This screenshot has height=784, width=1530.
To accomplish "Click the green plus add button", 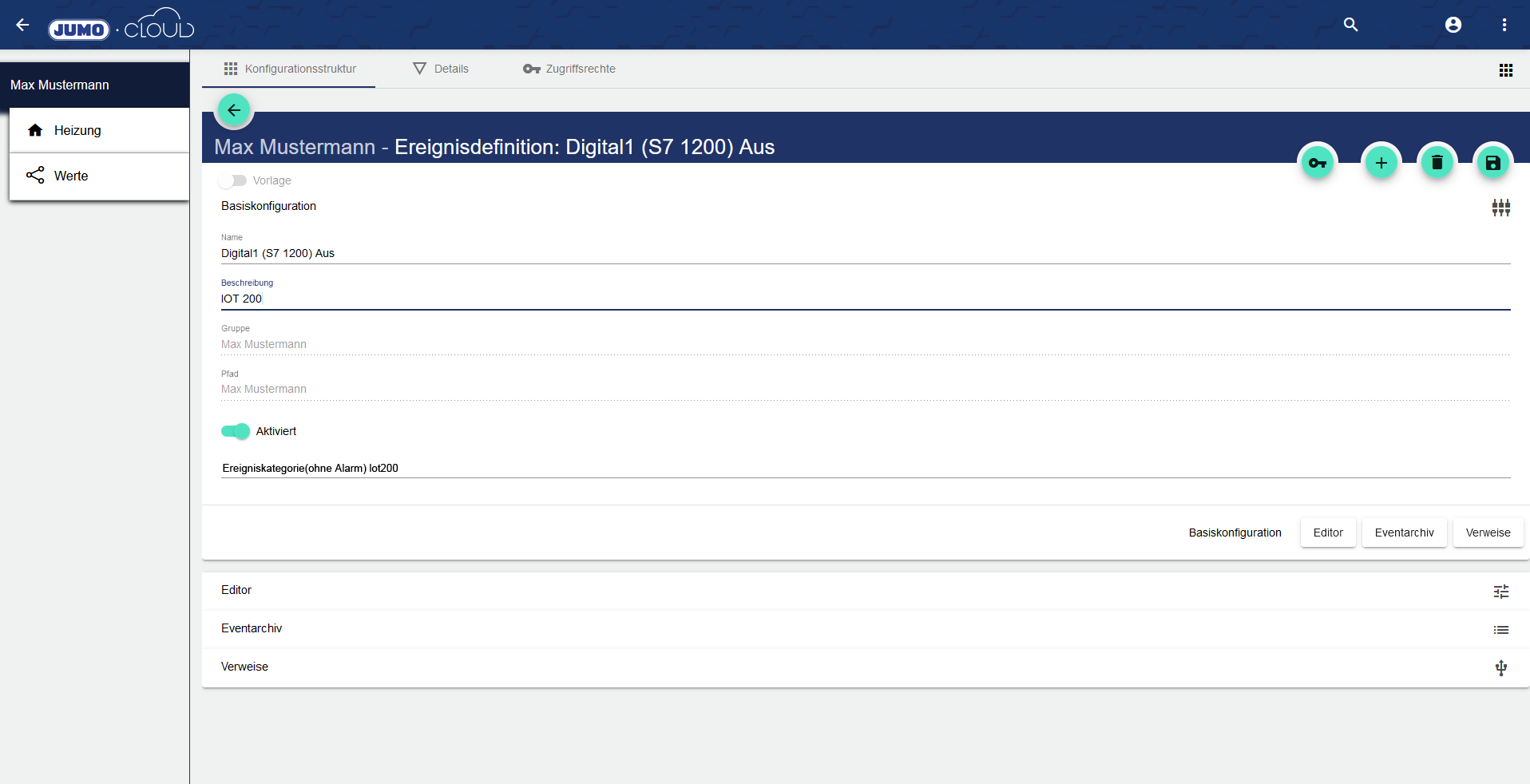I will point(1381,163).
